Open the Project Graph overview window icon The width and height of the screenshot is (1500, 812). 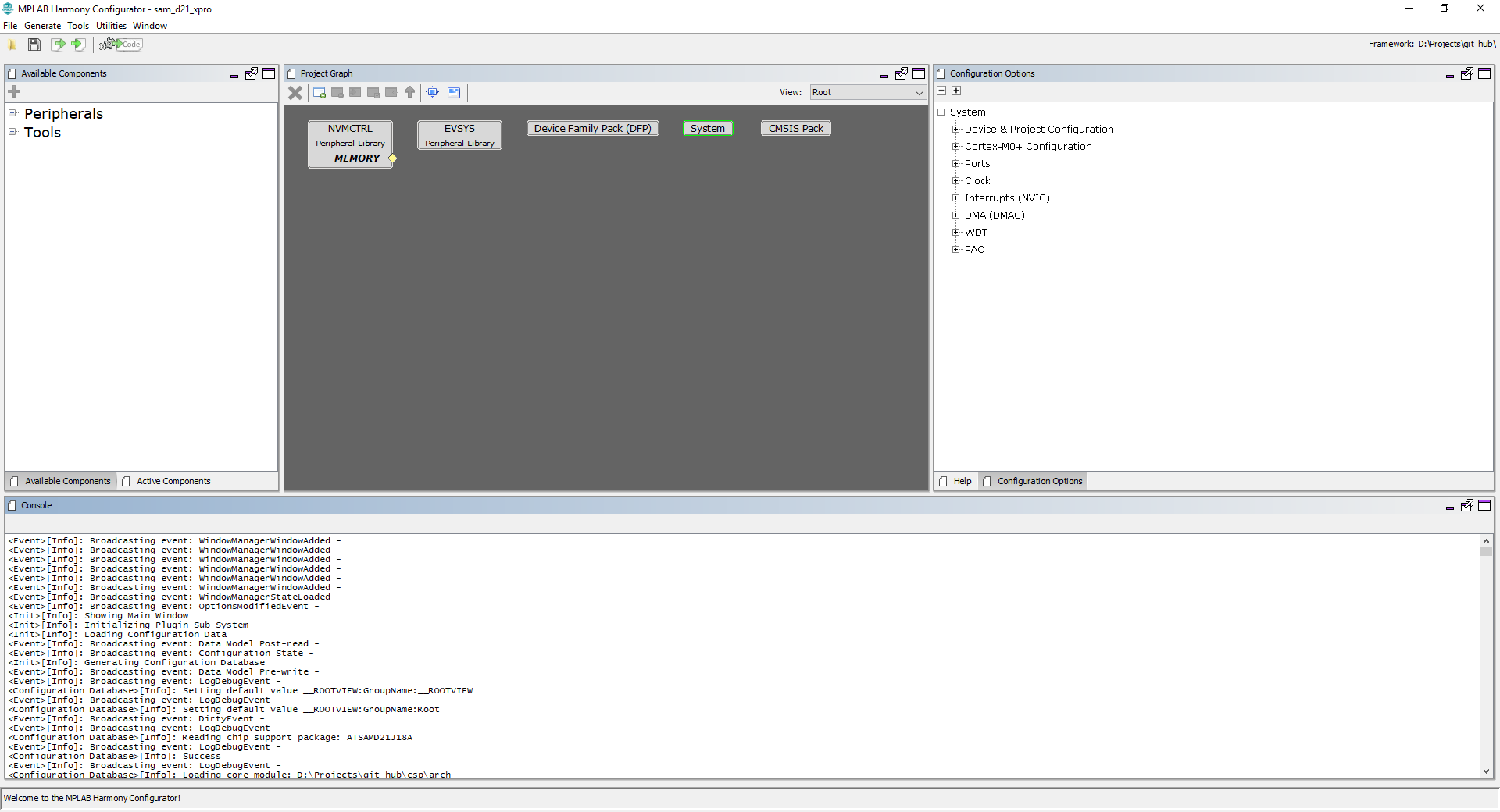click(x=454, y=92)
